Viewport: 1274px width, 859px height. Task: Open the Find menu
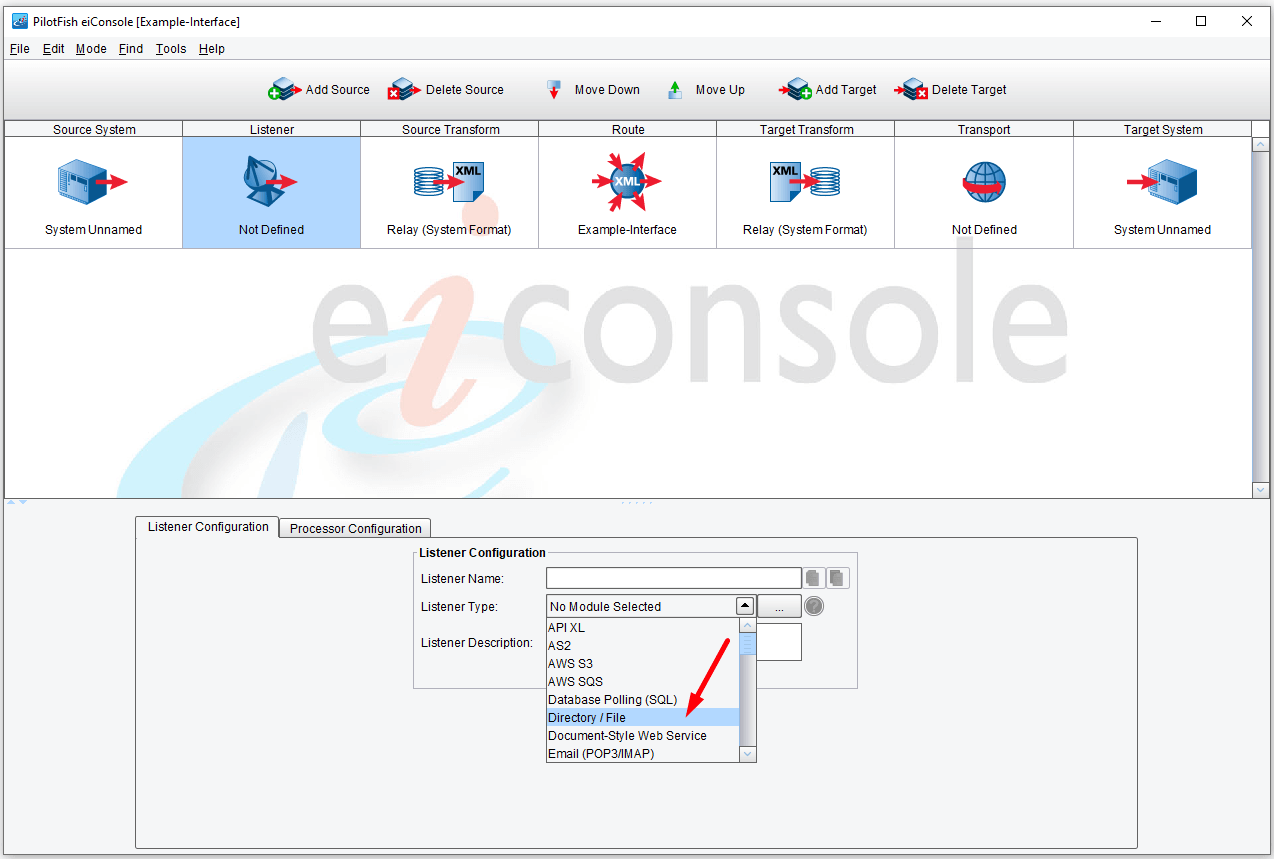(131, 49)
